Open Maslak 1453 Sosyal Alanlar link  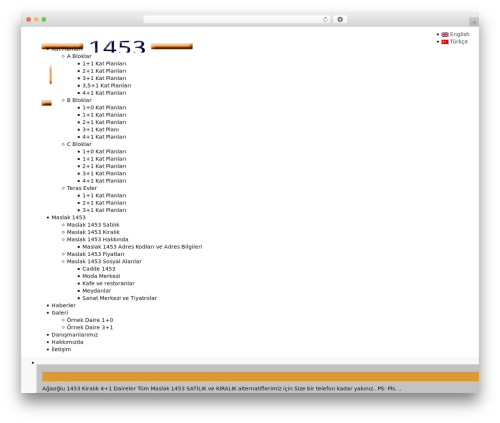click(104, 262)
